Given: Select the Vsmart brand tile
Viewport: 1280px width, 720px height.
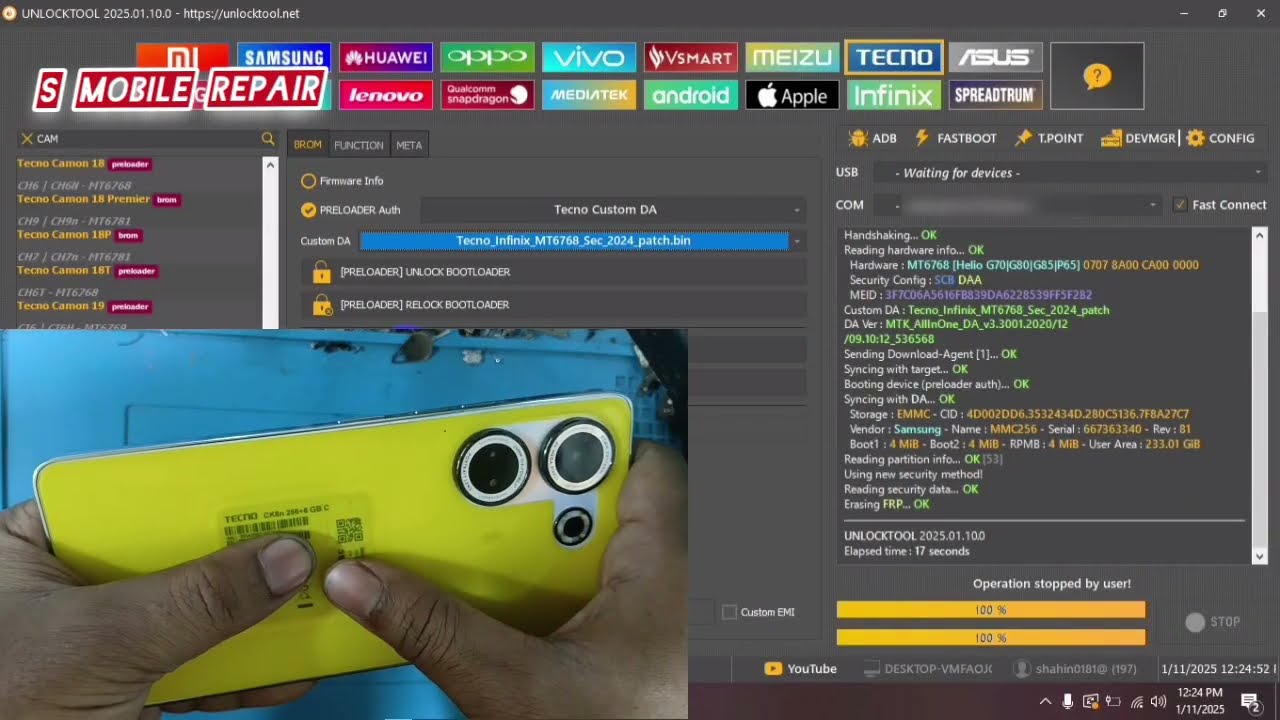Looking at the screenshot, I should click(x=691, y=57).
